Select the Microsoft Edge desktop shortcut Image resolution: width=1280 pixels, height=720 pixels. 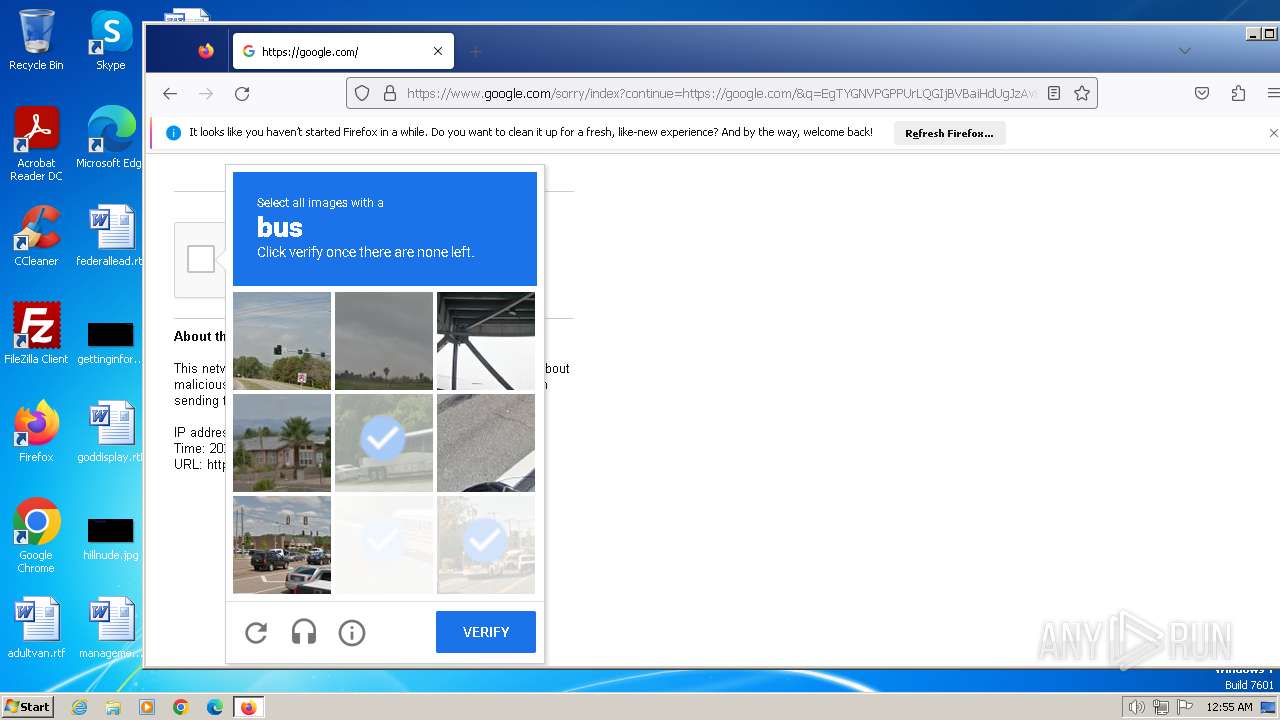pos(111,138)
